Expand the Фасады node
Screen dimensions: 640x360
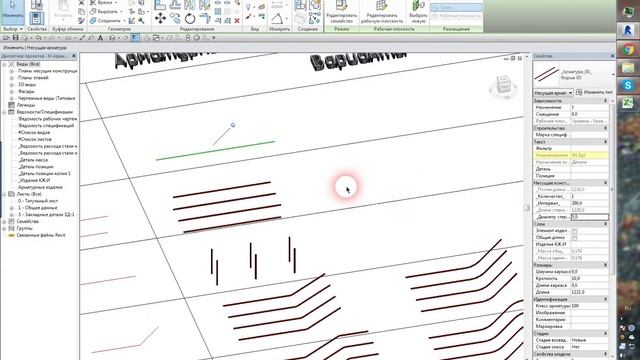(12, 92)
